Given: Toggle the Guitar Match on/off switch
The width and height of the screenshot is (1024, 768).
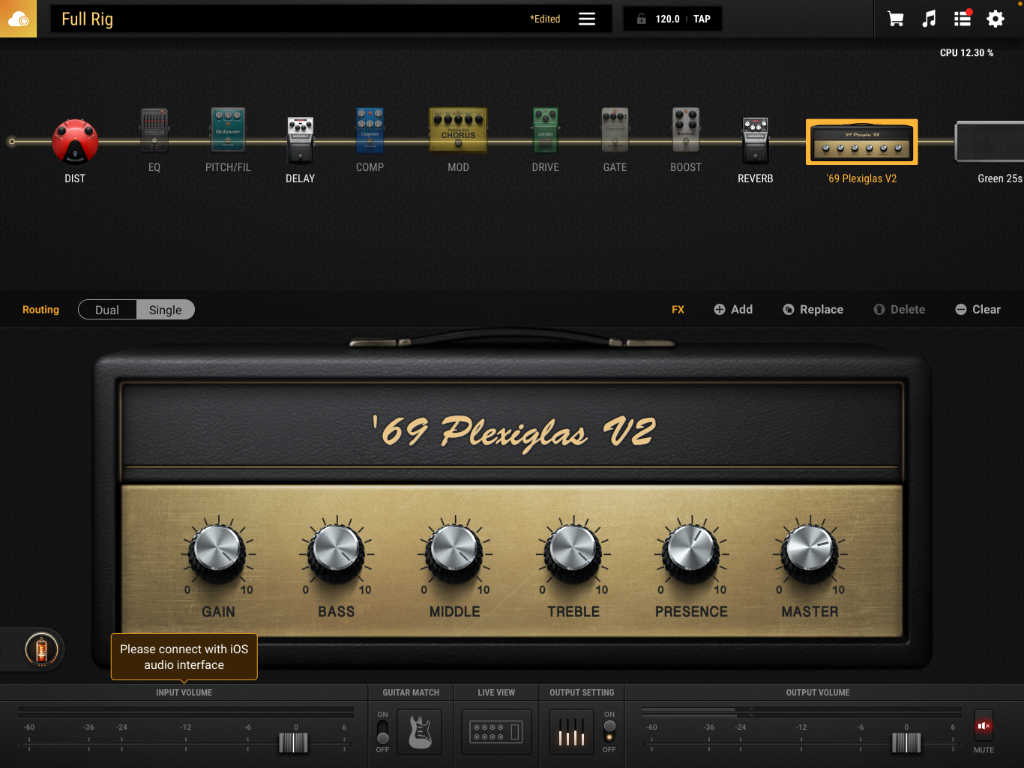Looking at the screenshot, I should [x=383, y=732].
